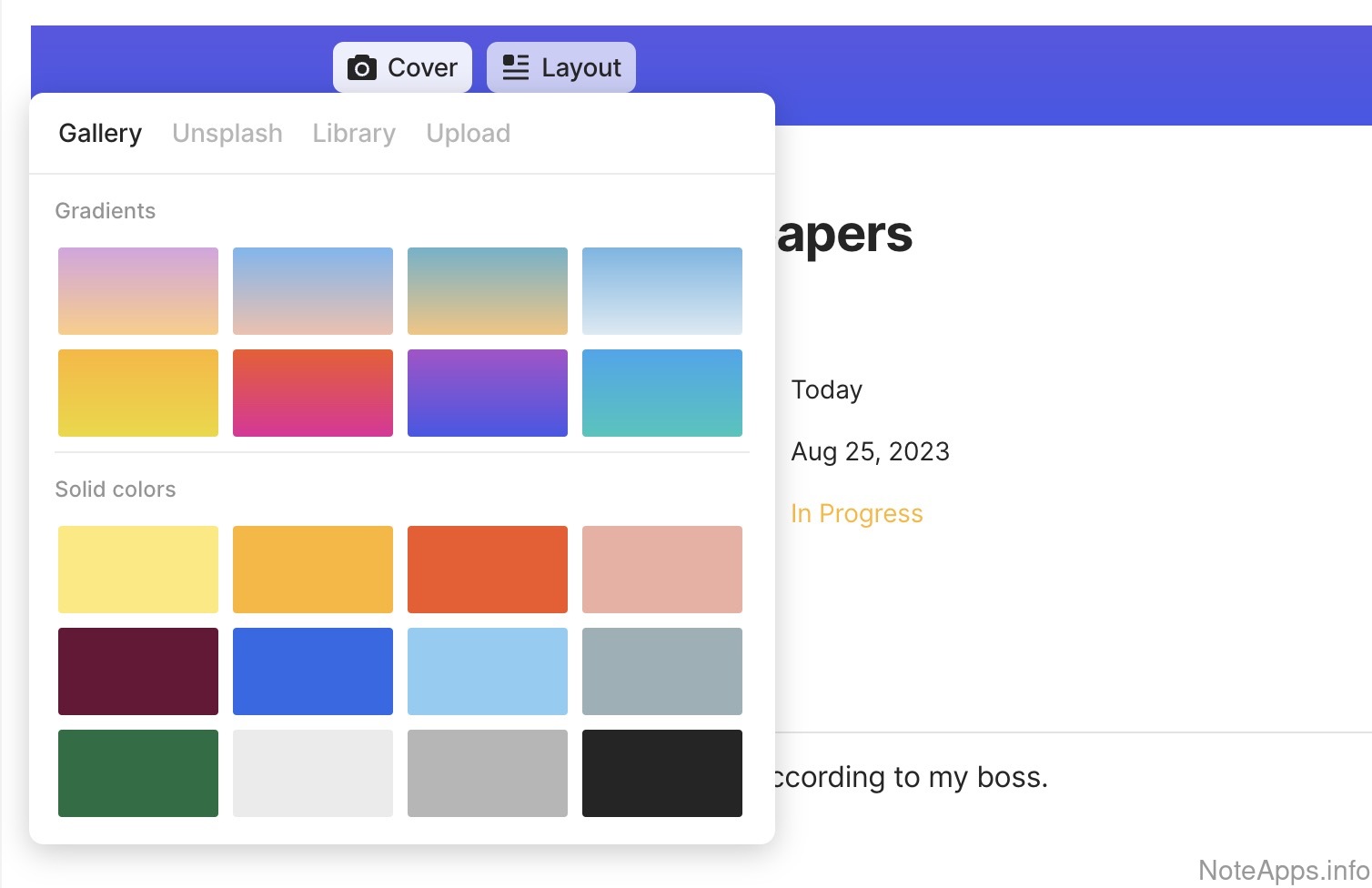Choose the black solid color
Image resolution: width=1372 pixels, height=888 pixels.
click(x=662, y=773)
